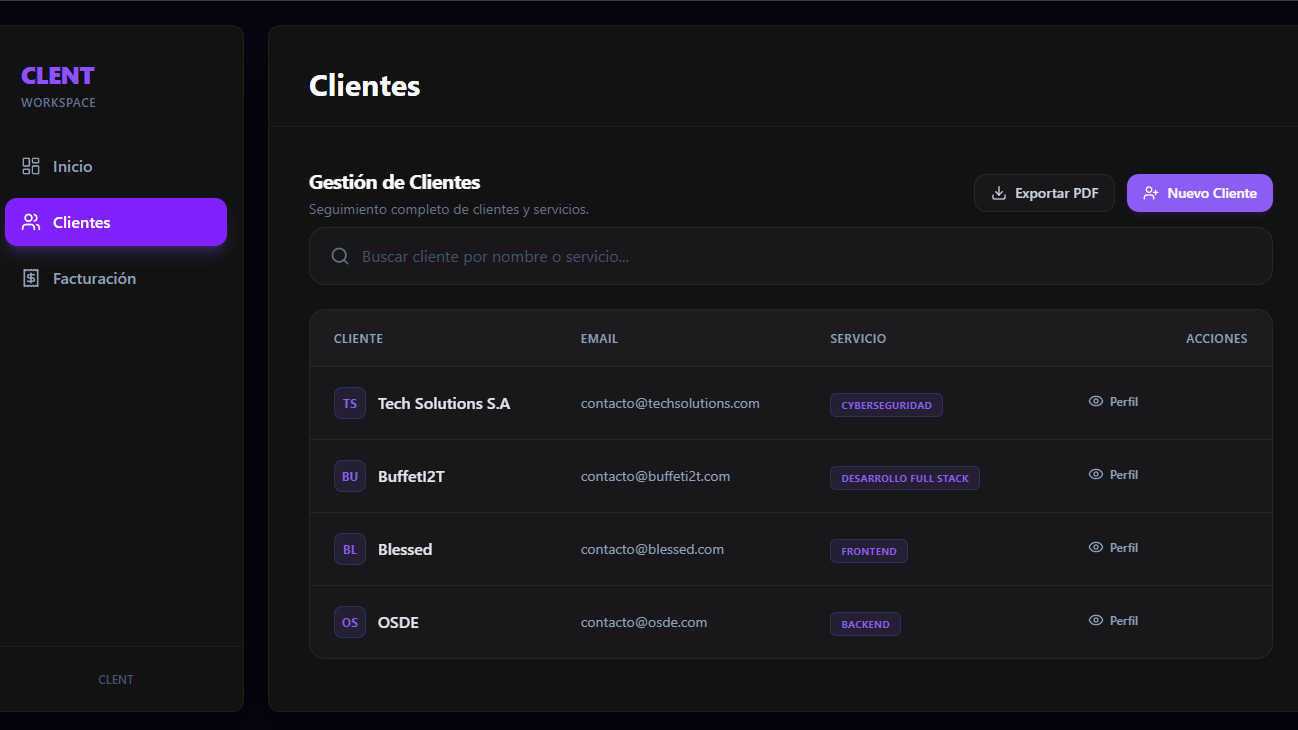Screen dimensions: 1298x730
Task: Open the BuffetI2T Perfil link
Action: pos(1113,475)
